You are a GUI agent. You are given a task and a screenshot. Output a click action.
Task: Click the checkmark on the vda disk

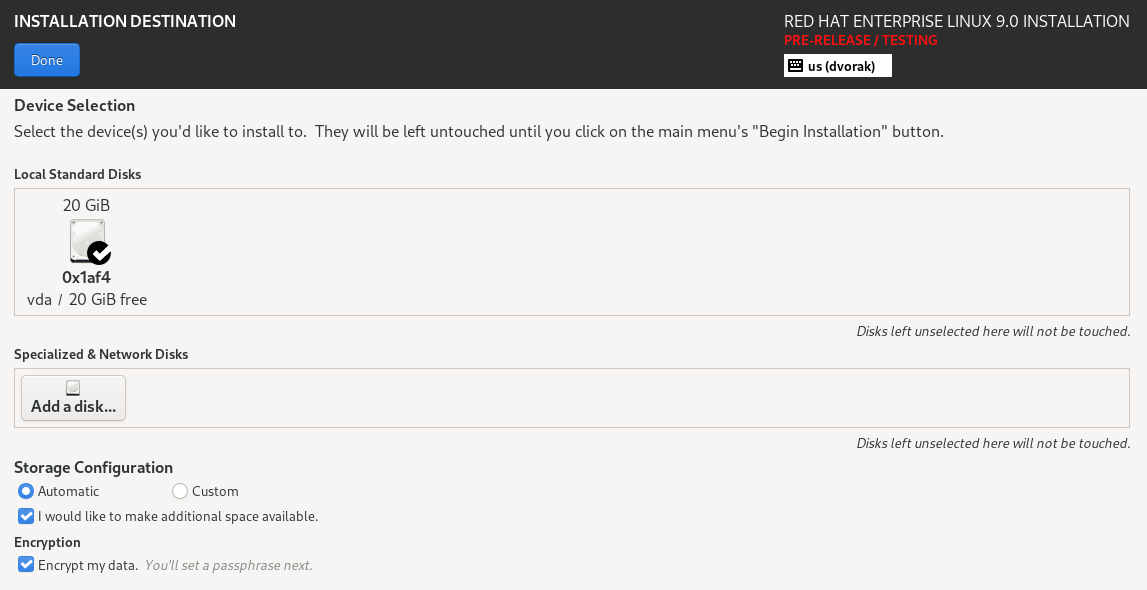click(98, 255)
